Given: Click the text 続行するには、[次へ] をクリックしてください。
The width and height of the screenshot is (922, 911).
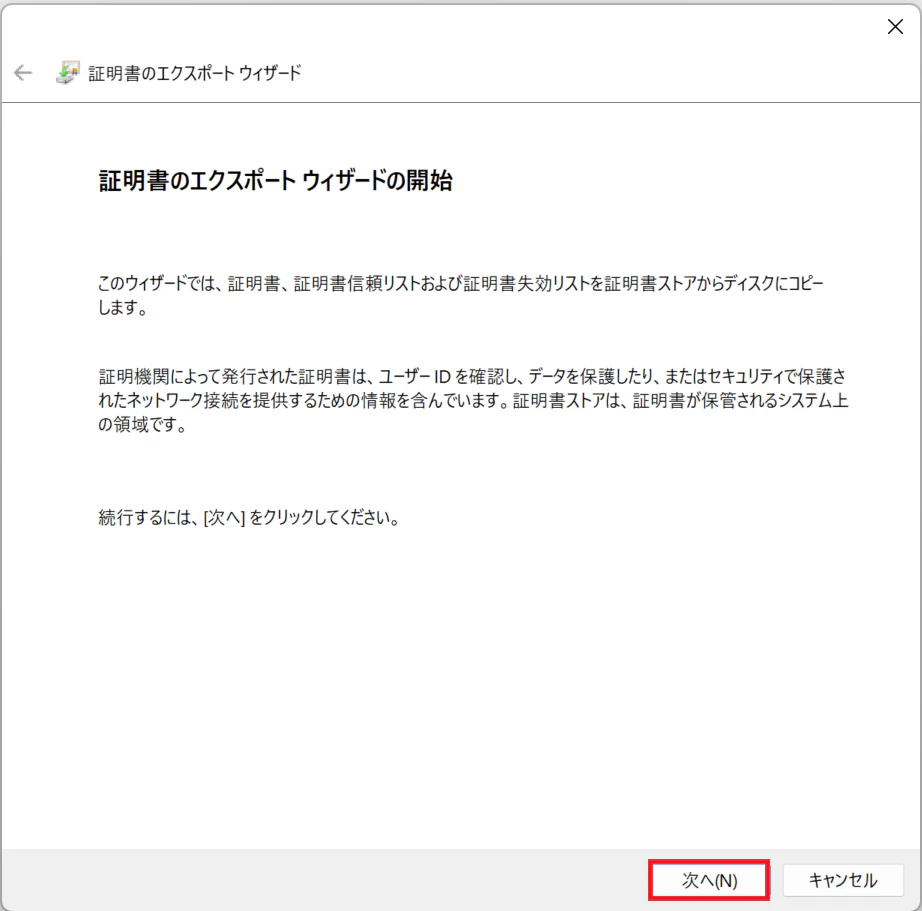Looking at the screenshot, I should 249,518.
